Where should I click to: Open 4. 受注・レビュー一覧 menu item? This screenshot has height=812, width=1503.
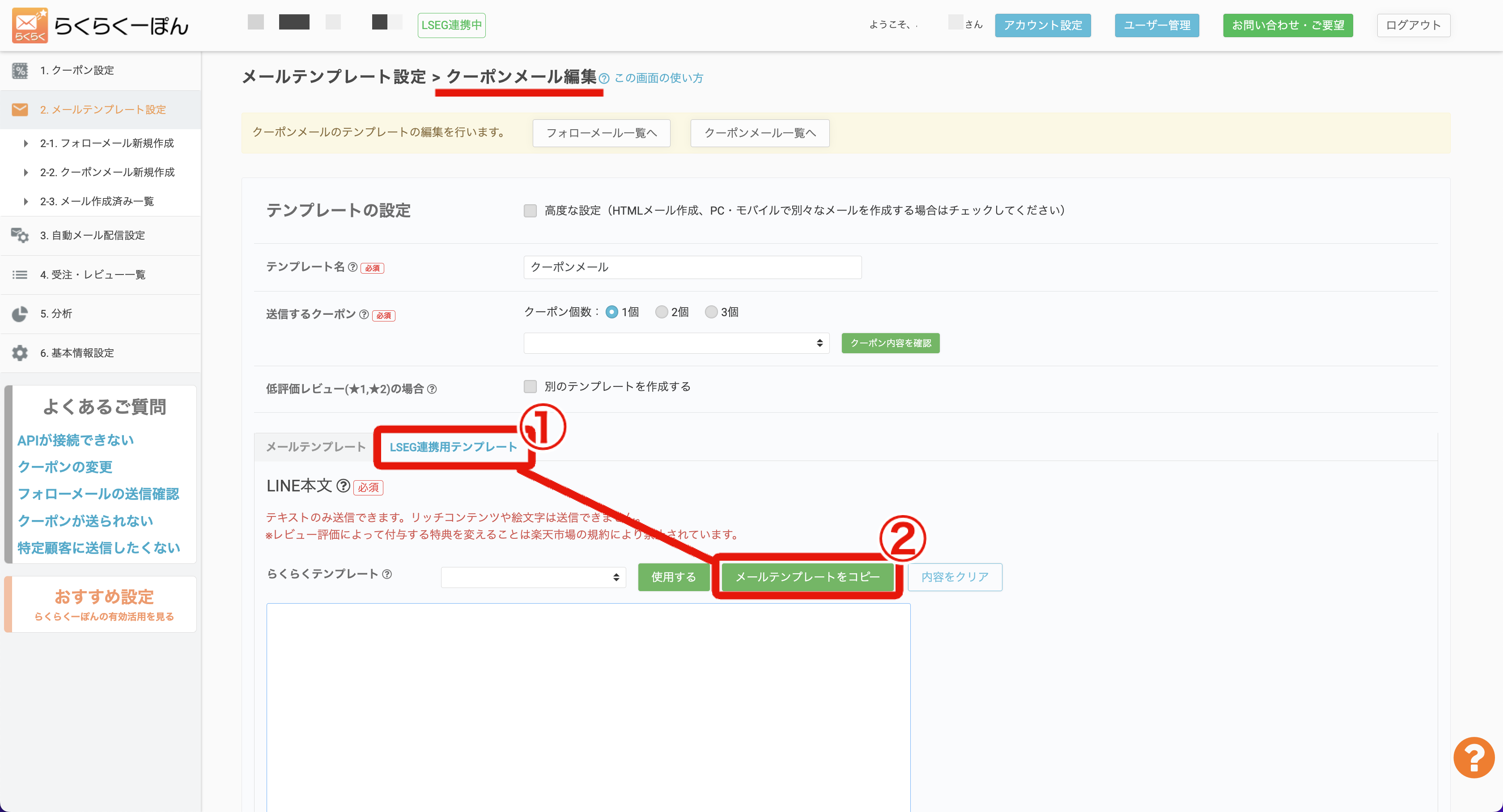(x=100, y=275)
